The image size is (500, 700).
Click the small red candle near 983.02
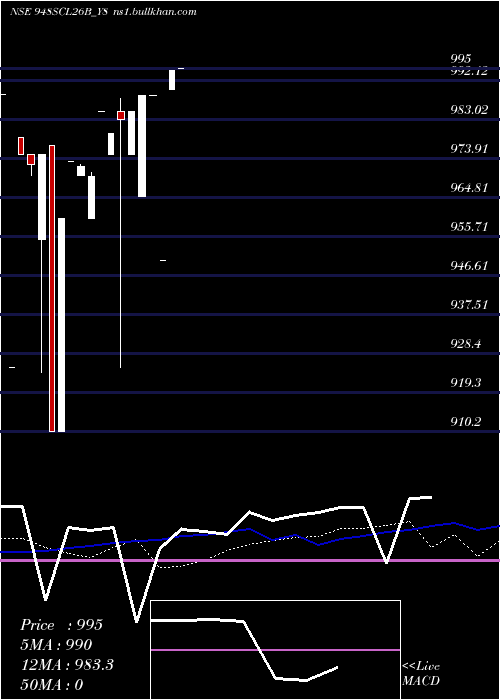tap(121, 116)
